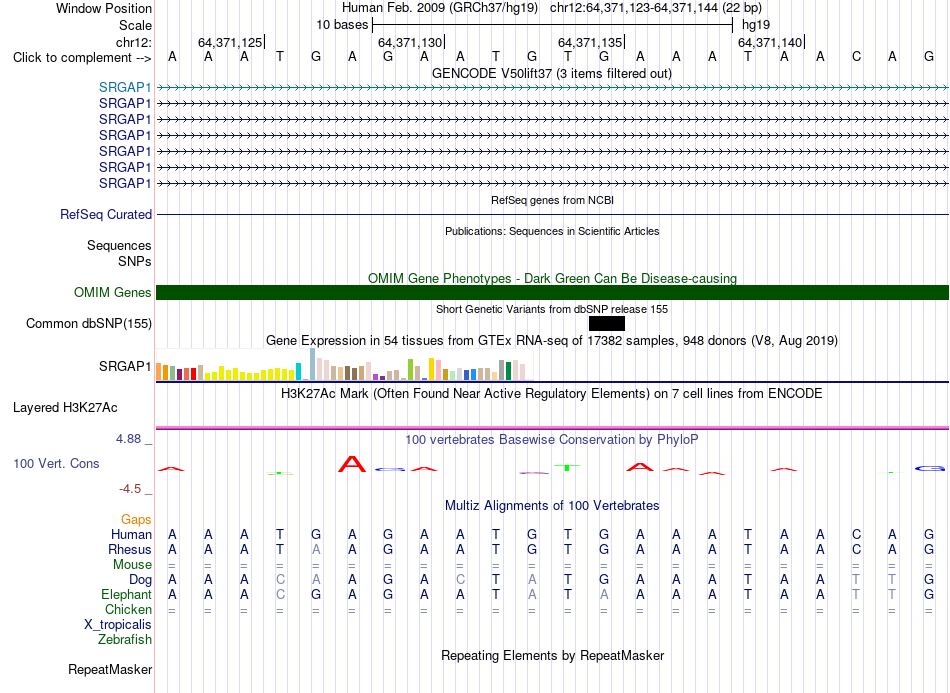Click the tall red A in PhyloP logo
The height and width of the screenshot is (693, 950).
click(x=352, y=464)
